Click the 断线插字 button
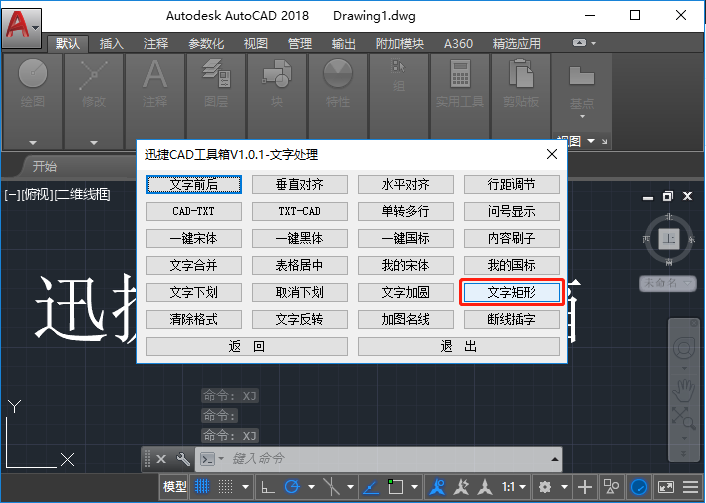The width and height of the screenshot is (706, 503). click(x=512, y=320)
